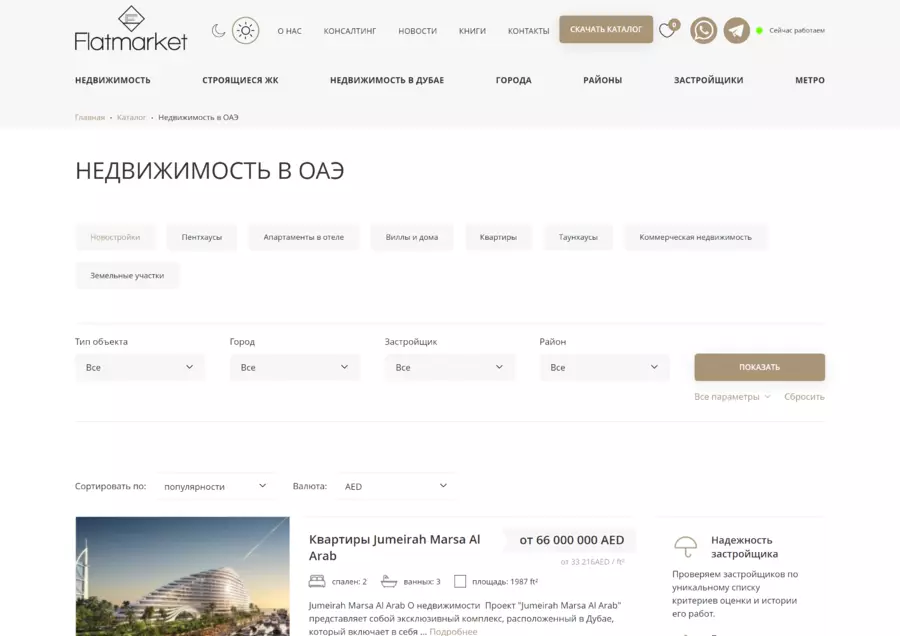Screen dimensions: 900x636
Task: Expand Все параметры filters
Action: [x=732, y=397]
